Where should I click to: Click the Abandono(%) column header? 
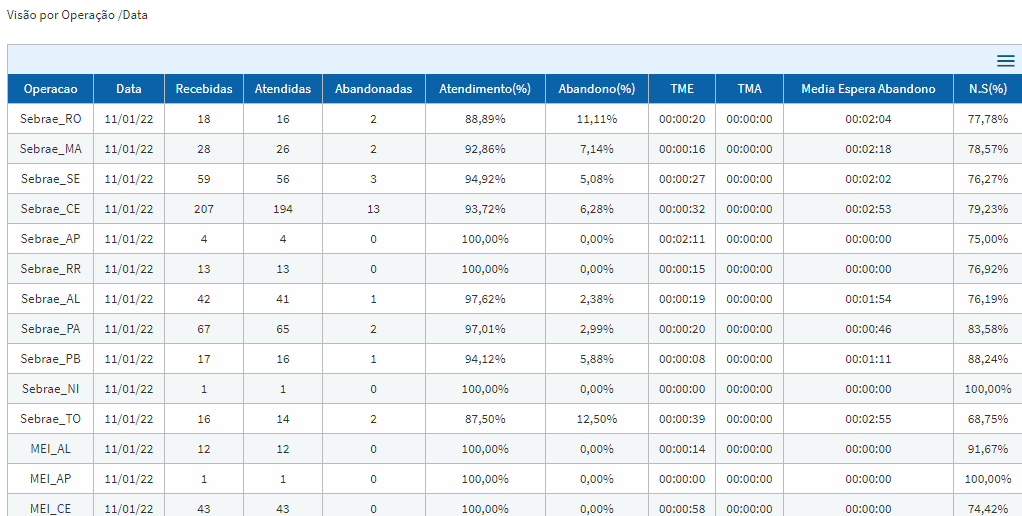point(597,89)
